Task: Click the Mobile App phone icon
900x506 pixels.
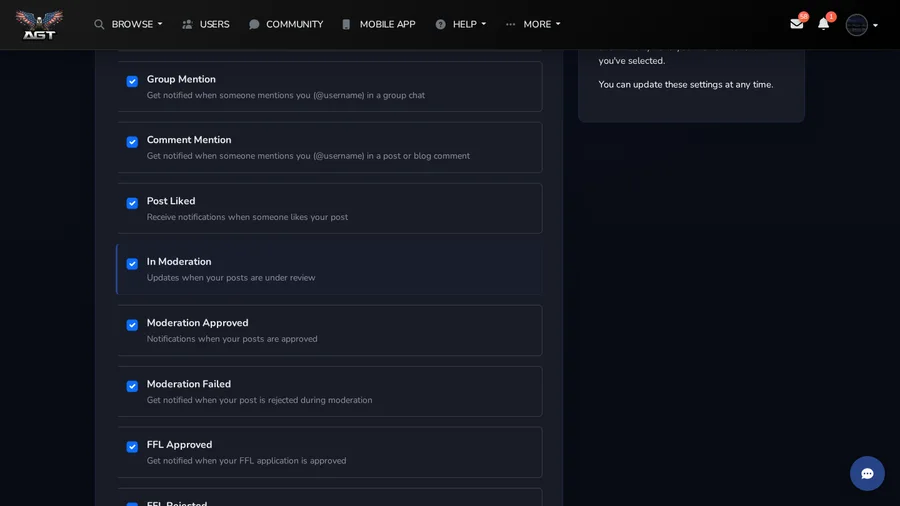Action: [346, 25]
